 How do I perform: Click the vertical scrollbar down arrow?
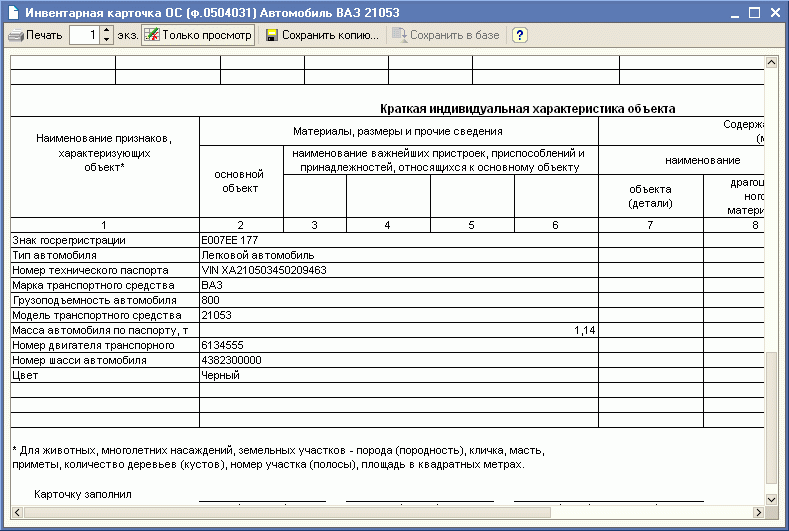click(771, 499)
